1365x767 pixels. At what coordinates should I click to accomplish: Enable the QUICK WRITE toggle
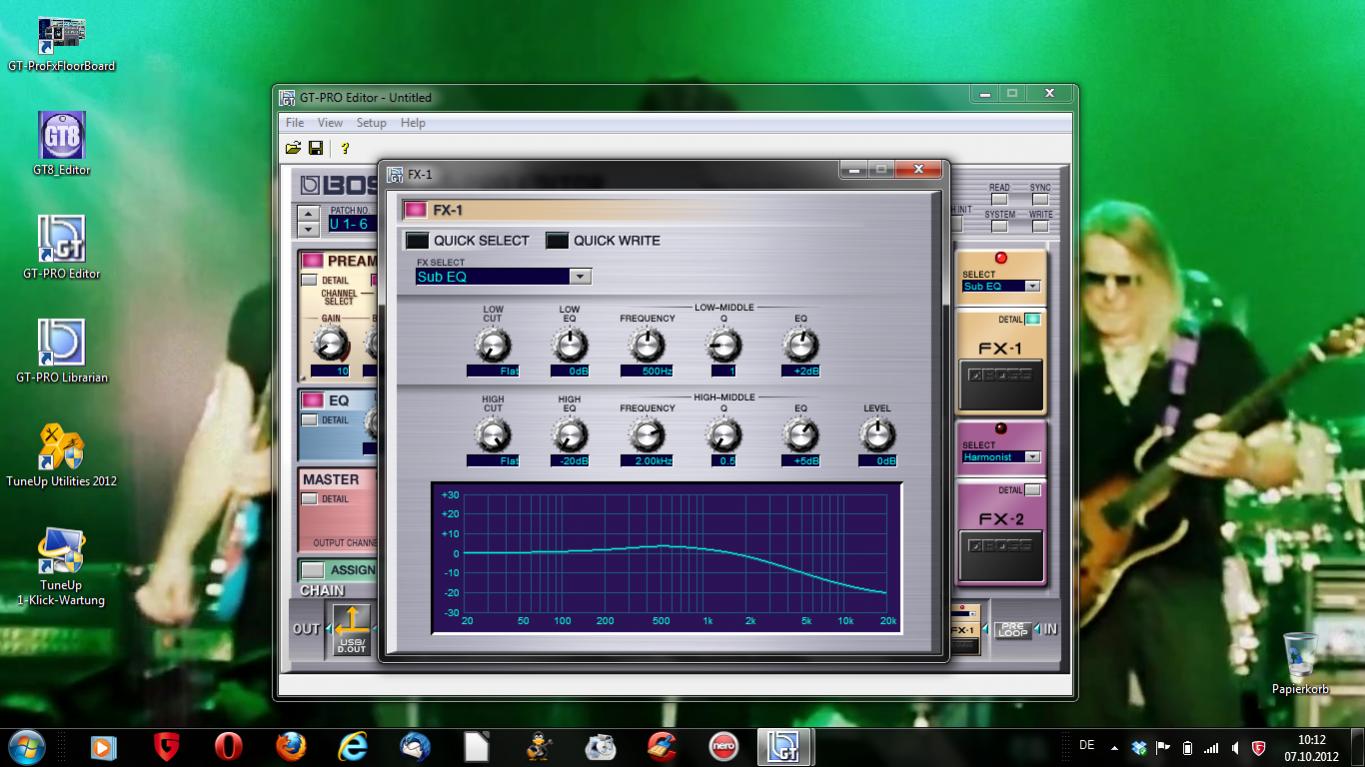point(557,241)
